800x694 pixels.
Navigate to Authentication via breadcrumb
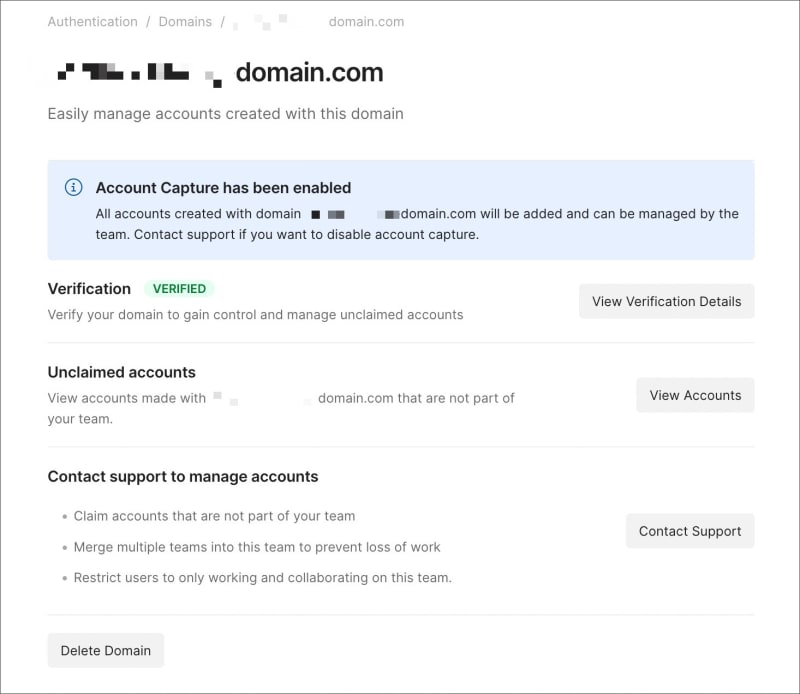(x=92, y=21)
